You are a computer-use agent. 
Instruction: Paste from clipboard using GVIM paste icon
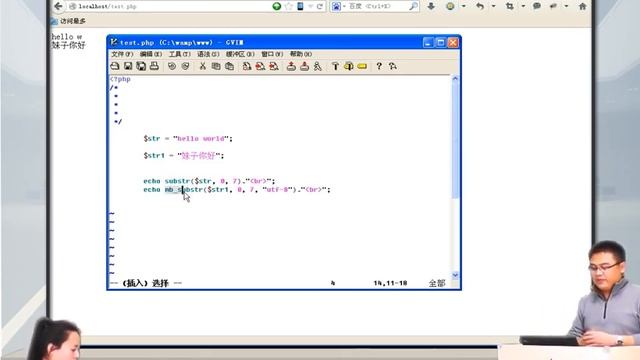(229, 66)
